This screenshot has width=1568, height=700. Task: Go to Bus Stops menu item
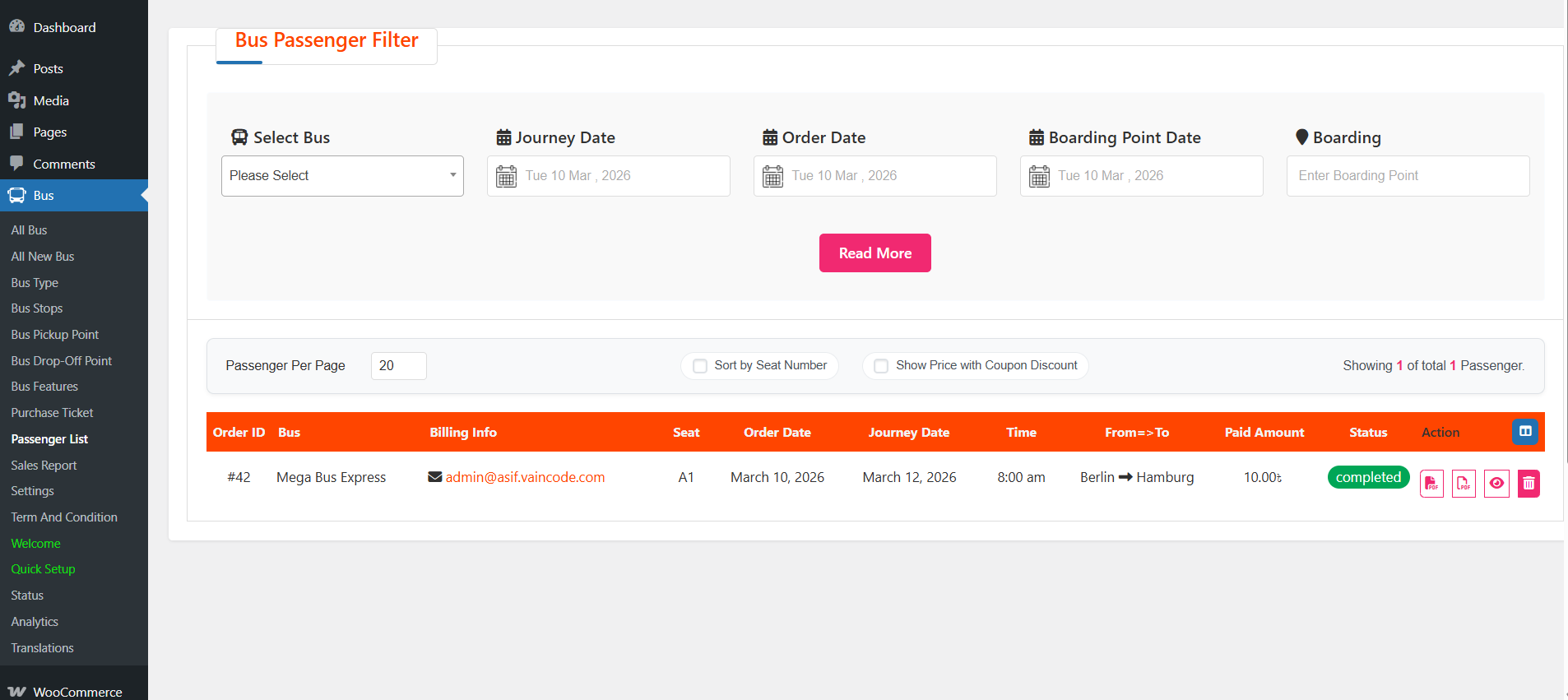37,308
